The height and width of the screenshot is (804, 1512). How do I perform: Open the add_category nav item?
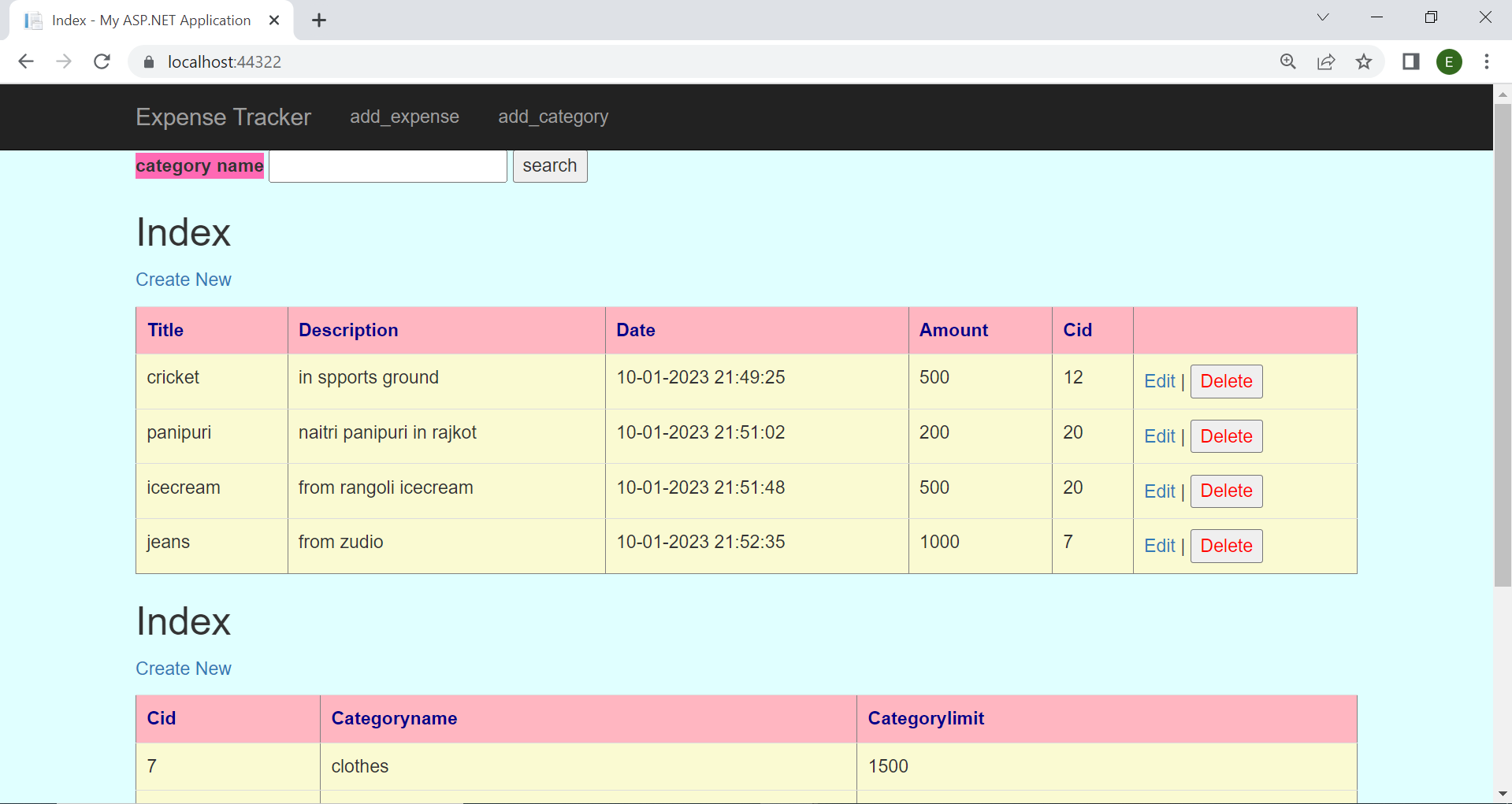coord(553,117)
